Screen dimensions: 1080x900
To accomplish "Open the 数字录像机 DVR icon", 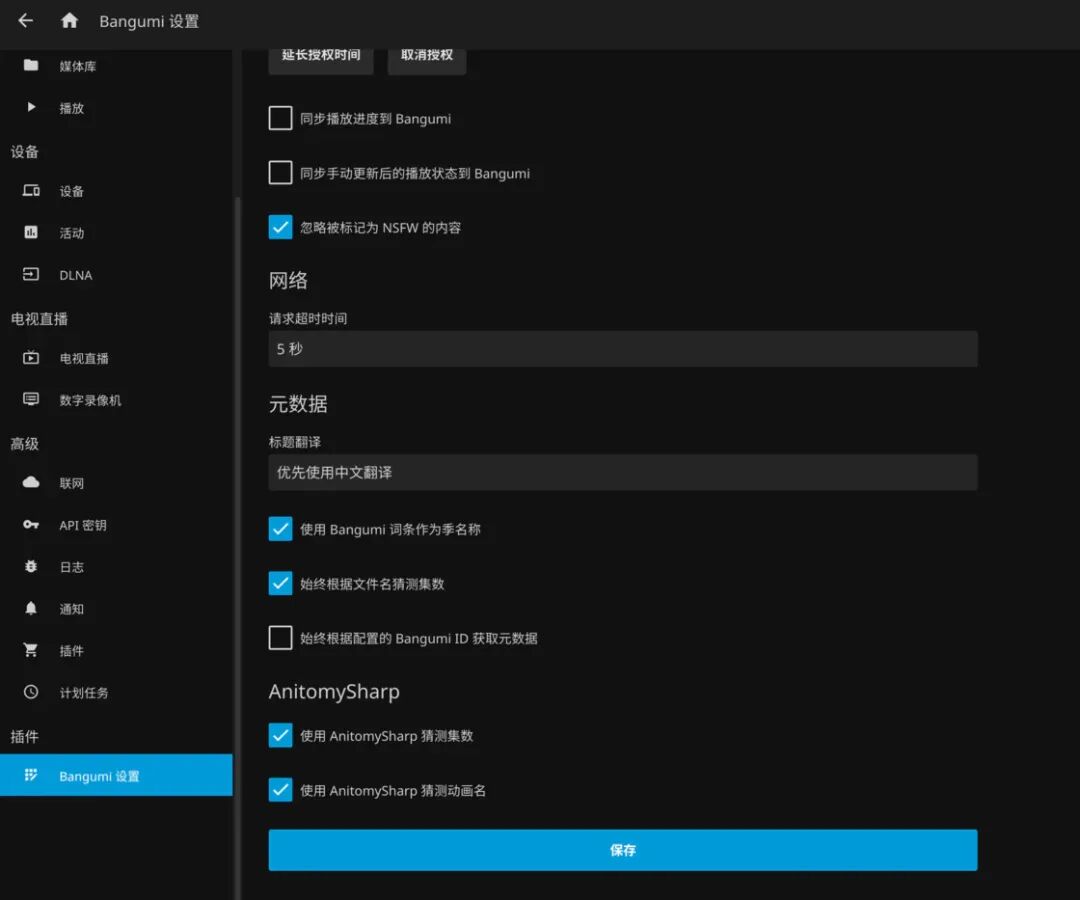I will [x=31, y=399].
